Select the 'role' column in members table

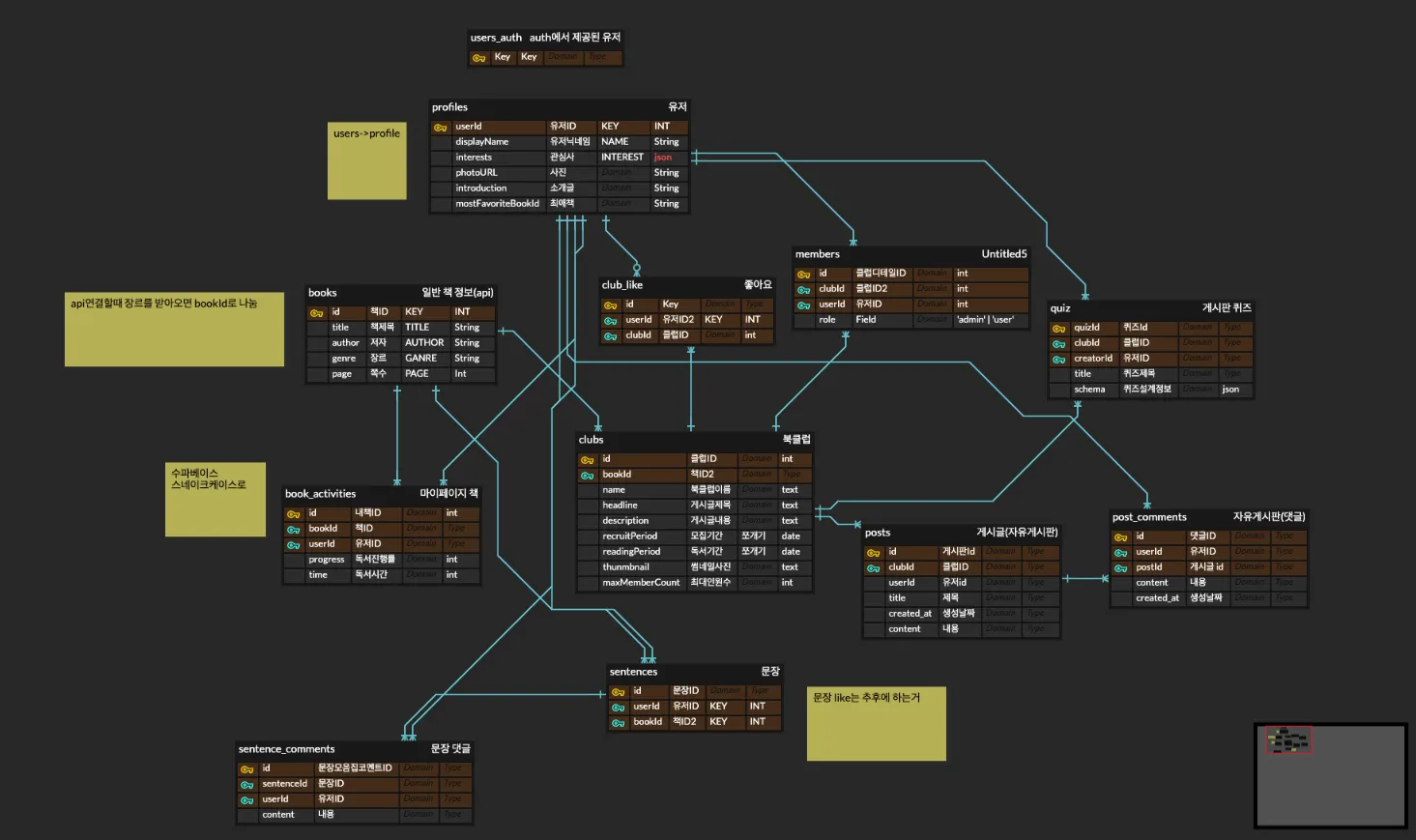point(827,320)
